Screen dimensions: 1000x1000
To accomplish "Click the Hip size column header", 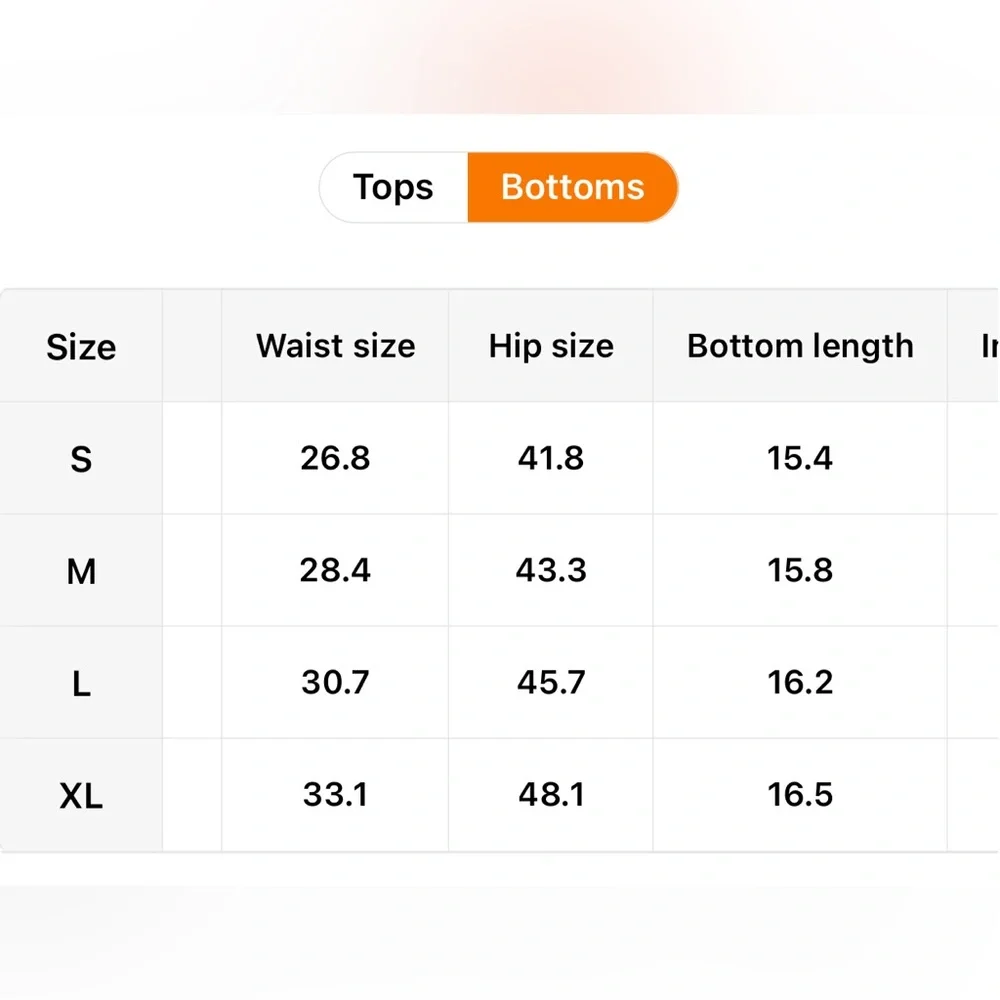I will pos(551,346).
